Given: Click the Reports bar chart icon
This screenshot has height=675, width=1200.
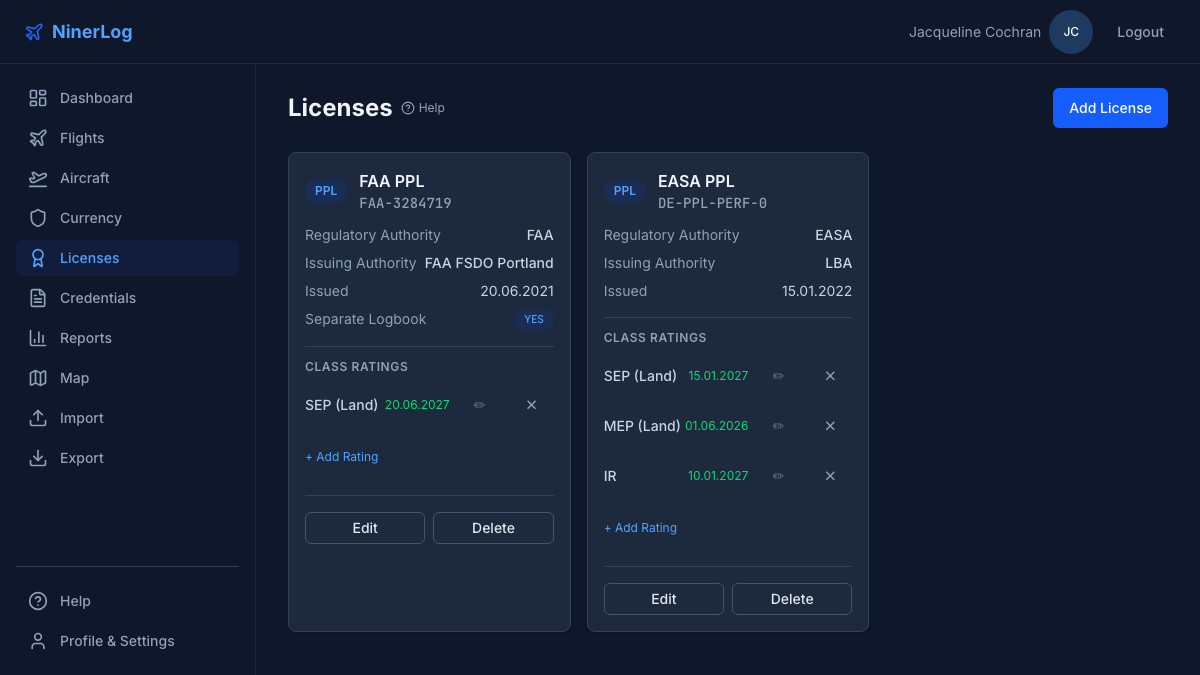Looking at the screenshot, I should click(x=38, y=338).
